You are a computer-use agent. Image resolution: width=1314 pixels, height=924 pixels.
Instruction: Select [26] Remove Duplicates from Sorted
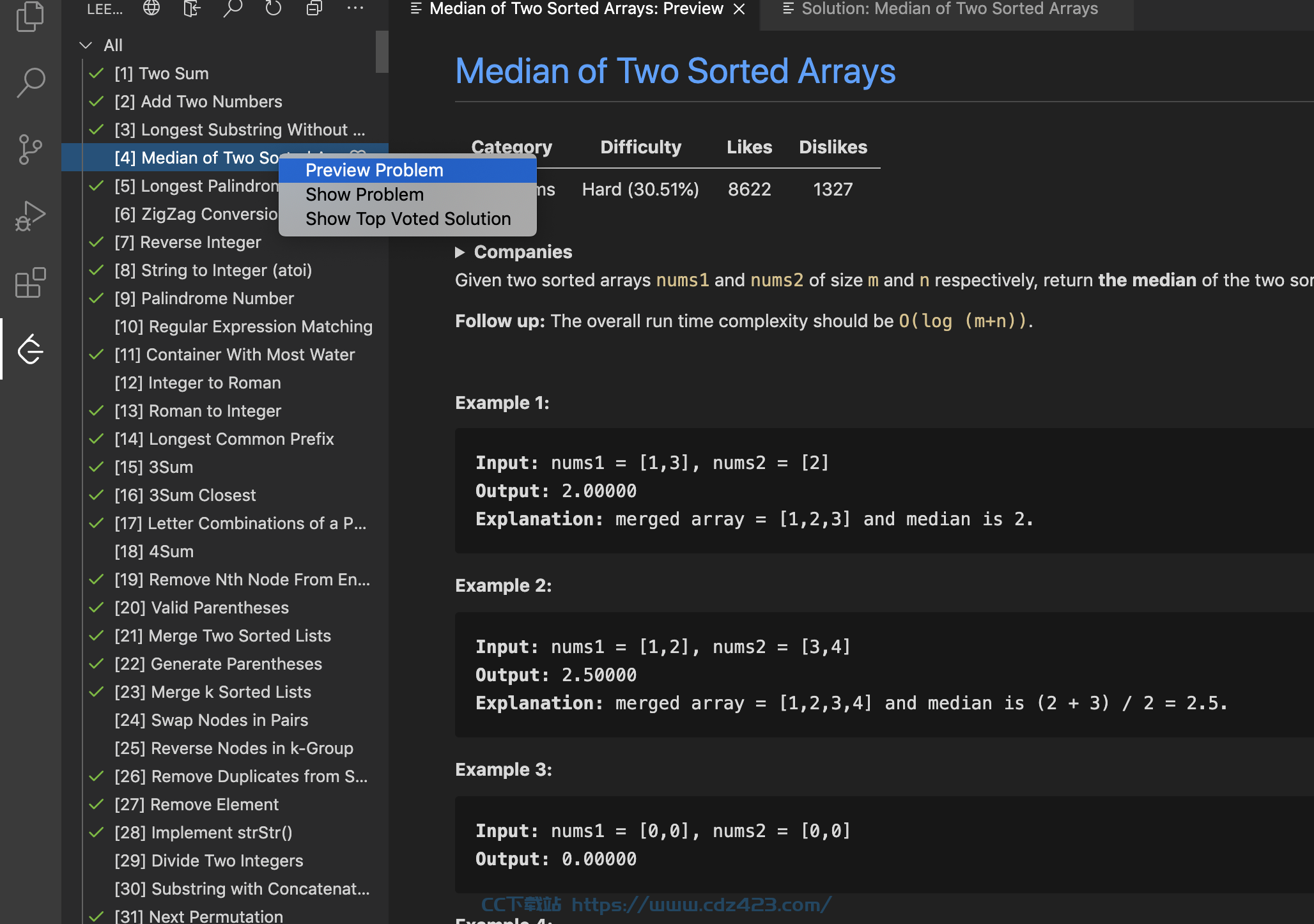pyautogui.click(x=225, y=776)
